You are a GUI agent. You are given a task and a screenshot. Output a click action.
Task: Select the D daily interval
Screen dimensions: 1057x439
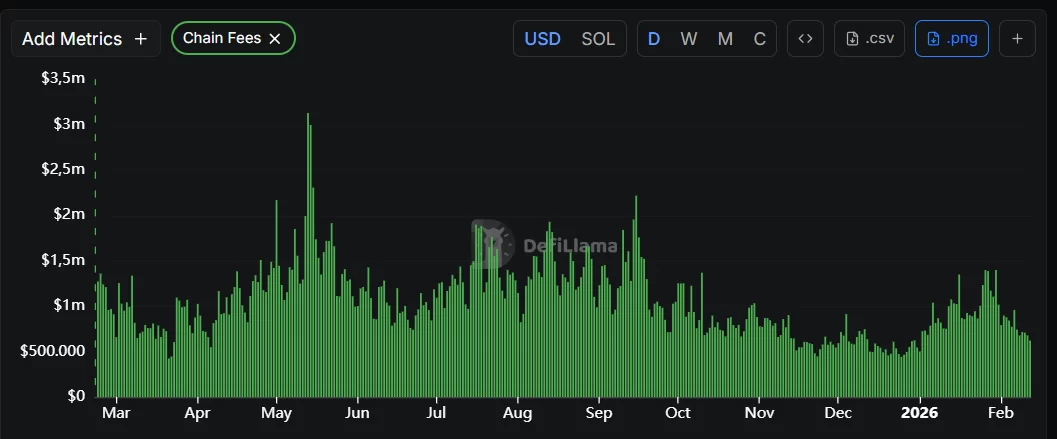click(x=654, y=39)
